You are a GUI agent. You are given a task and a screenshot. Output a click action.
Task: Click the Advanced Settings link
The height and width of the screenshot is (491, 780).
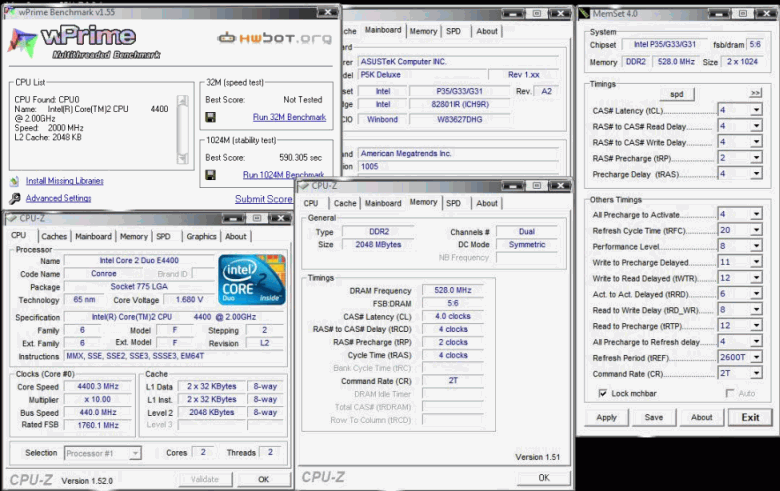pyautogui.click(x=58, y=198)
